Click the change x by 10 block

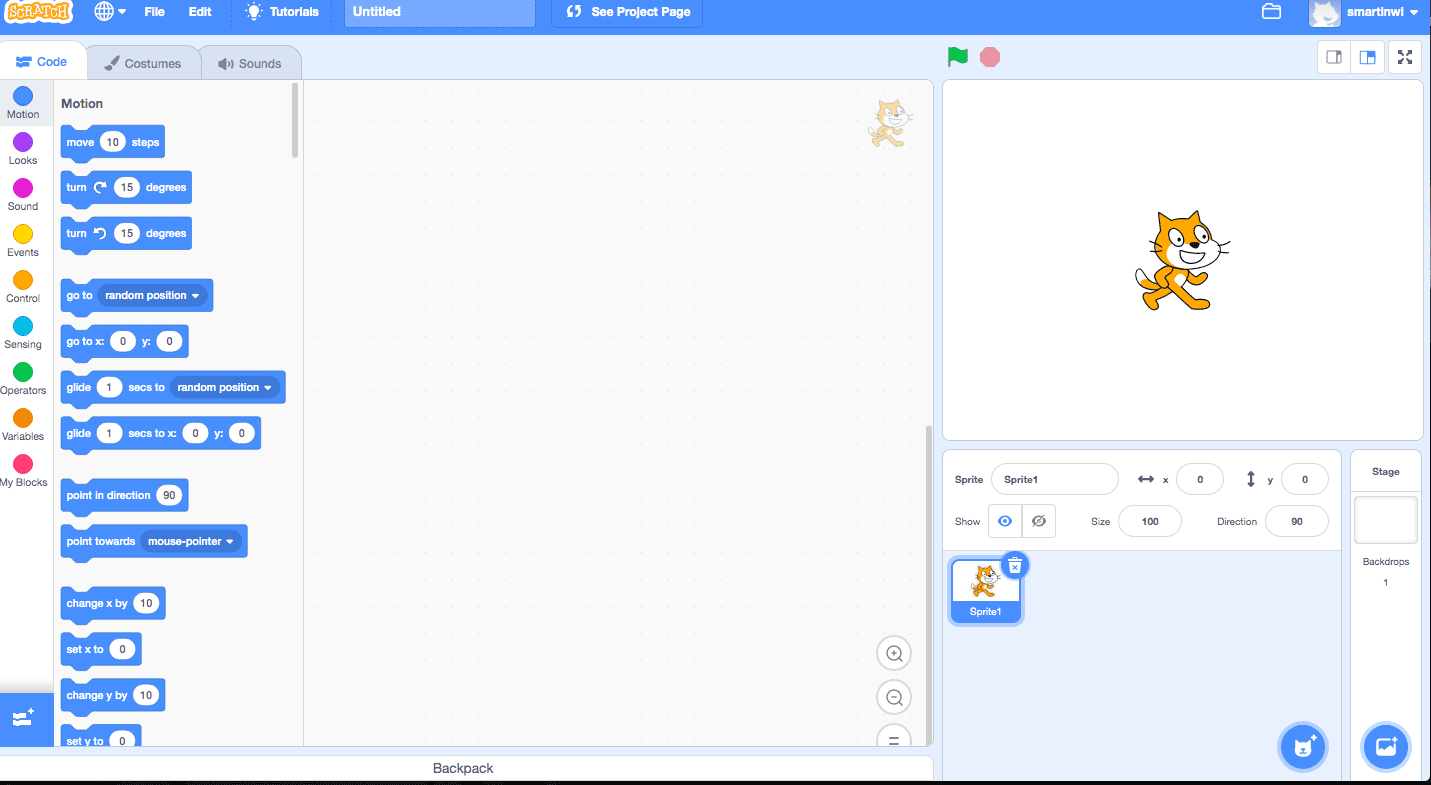coord(112,603)
